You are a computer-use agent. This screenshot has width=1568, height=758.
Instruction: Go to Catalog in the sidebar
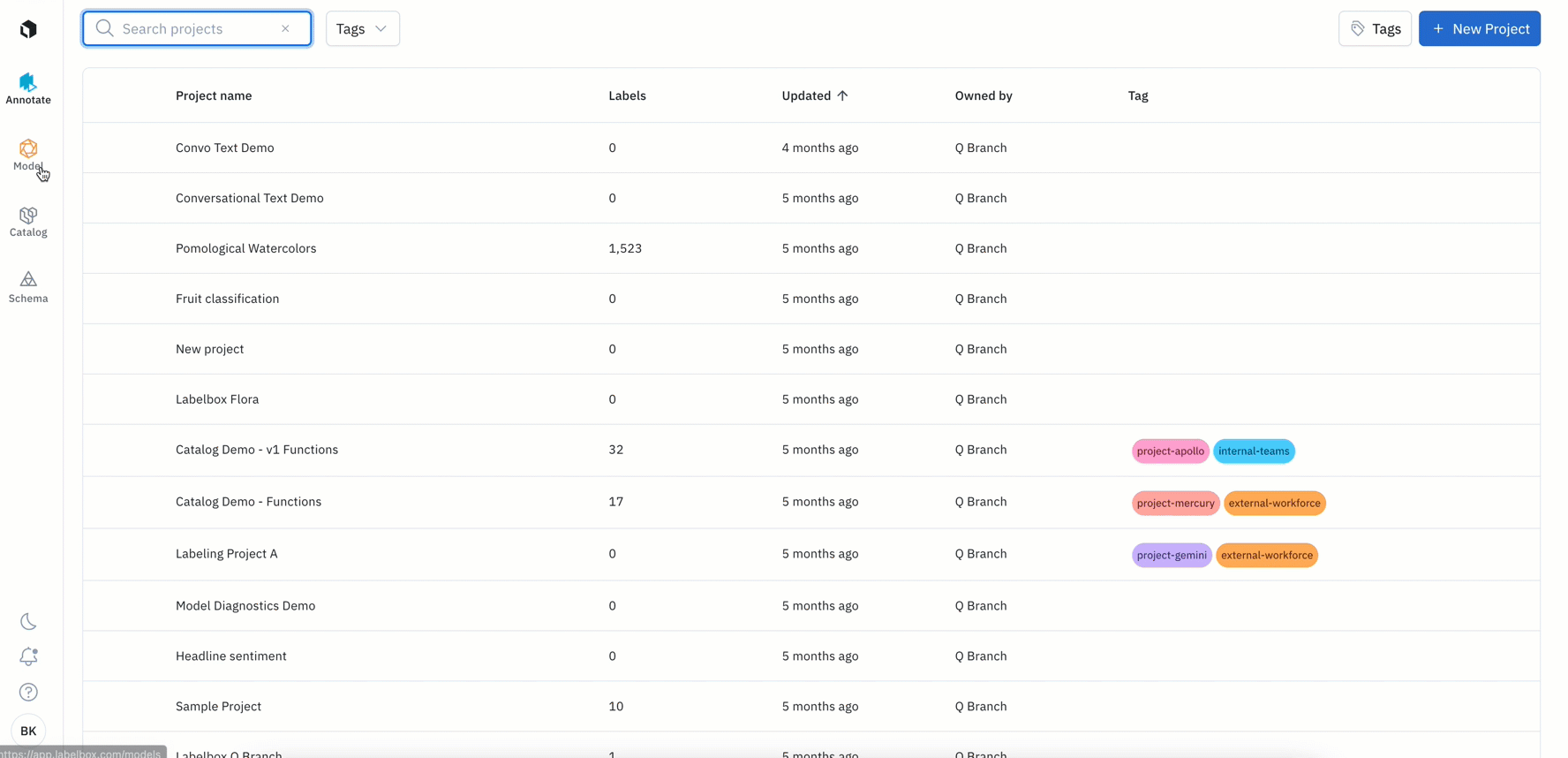coord(28,222)
